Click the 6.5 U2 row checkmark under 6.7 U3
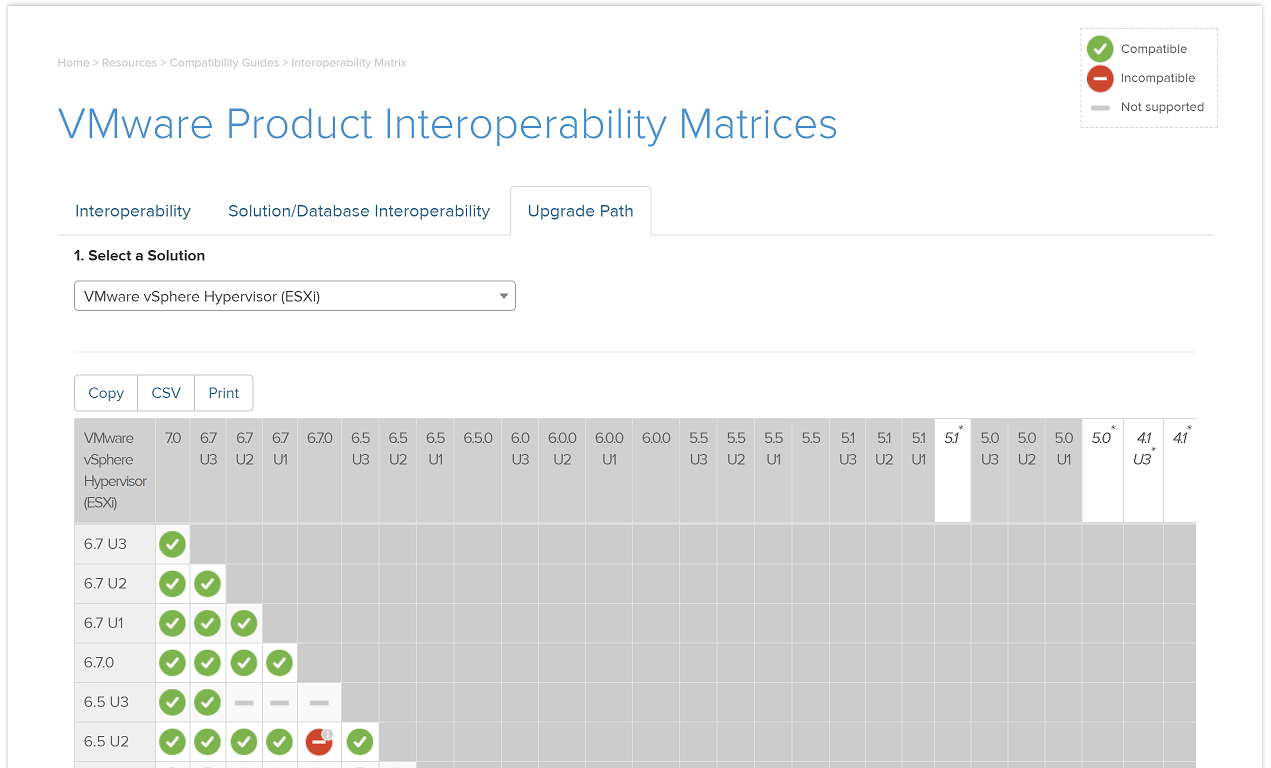This screenshot has width=1271, height=768. 208,742
